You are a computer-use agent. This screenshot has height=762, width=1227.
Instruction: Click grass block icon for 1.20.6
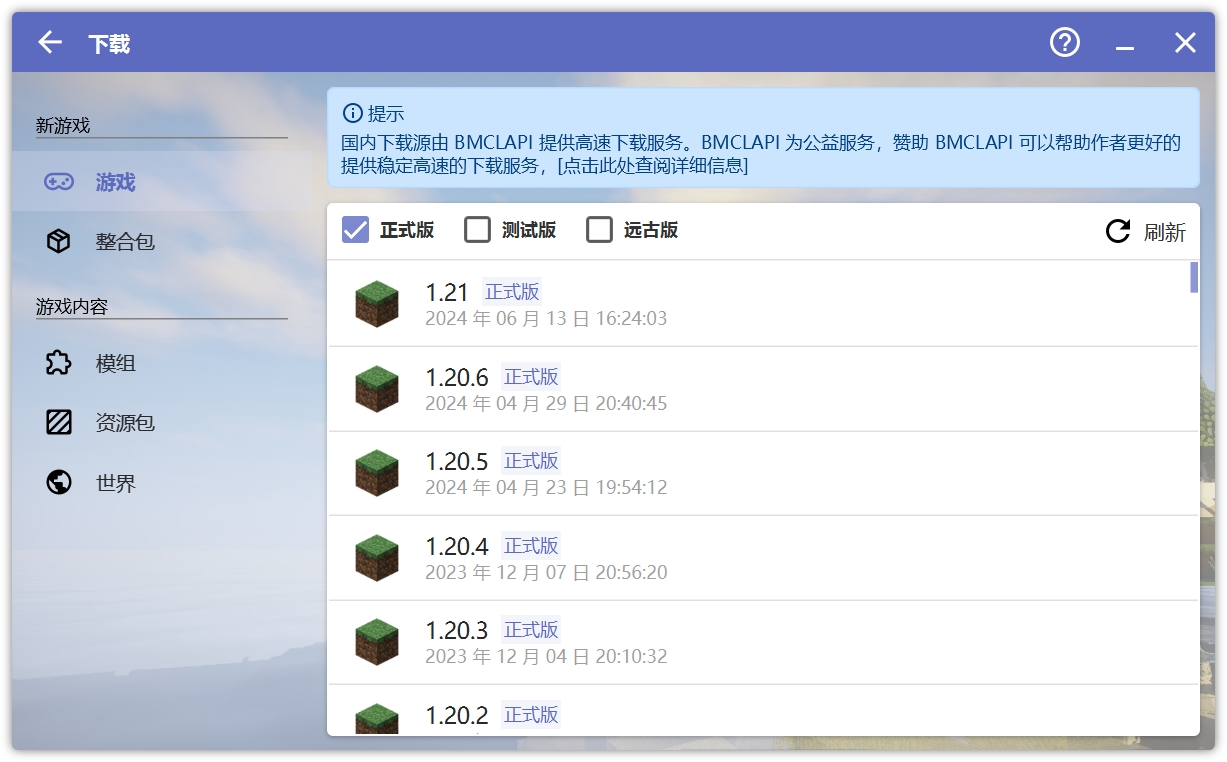point(377,389)
